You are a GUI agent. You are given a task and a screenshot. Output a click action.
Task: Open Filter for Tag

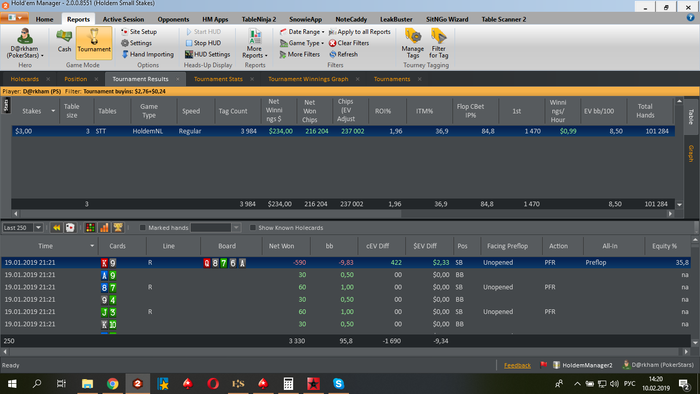point(438,43)
